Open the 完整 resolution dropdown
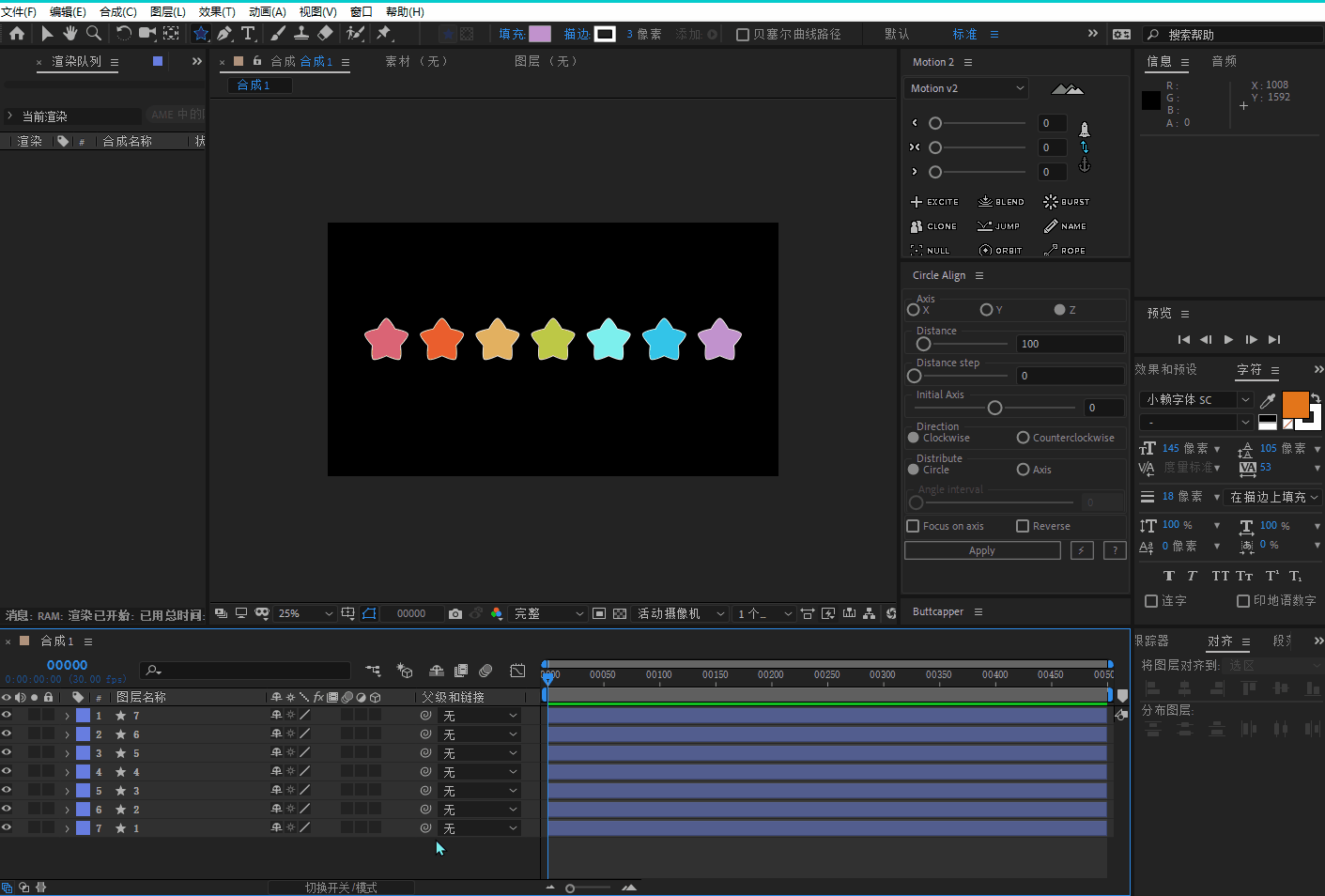Image resolution: width=1325 pixels, height=896 pixels. click(x=549, y=613)
